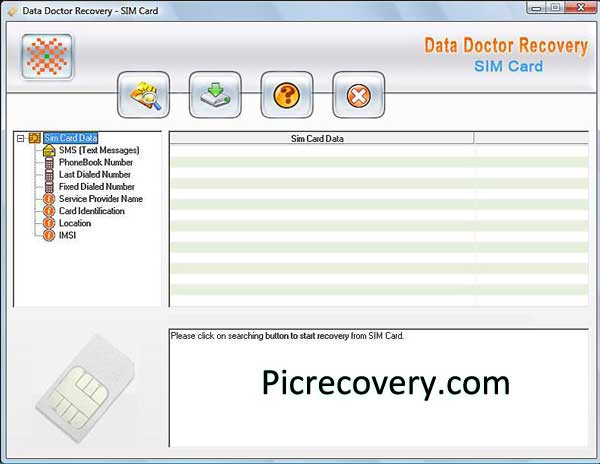Viewport: 600px width, 464px height.
Task: Select IMSI tree item
Action: [67, 236]
